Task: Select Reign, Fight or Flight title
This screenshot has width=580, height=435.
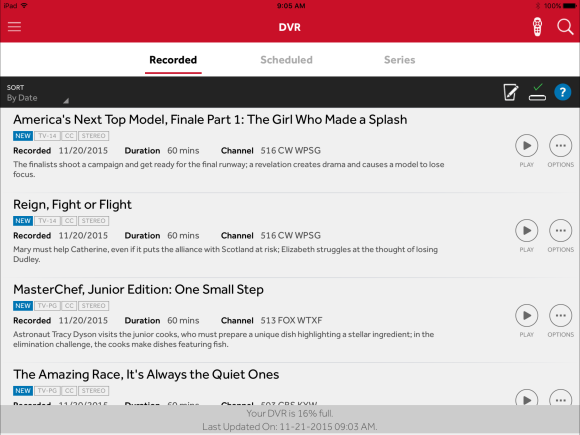Action: [x=72, y=205]
